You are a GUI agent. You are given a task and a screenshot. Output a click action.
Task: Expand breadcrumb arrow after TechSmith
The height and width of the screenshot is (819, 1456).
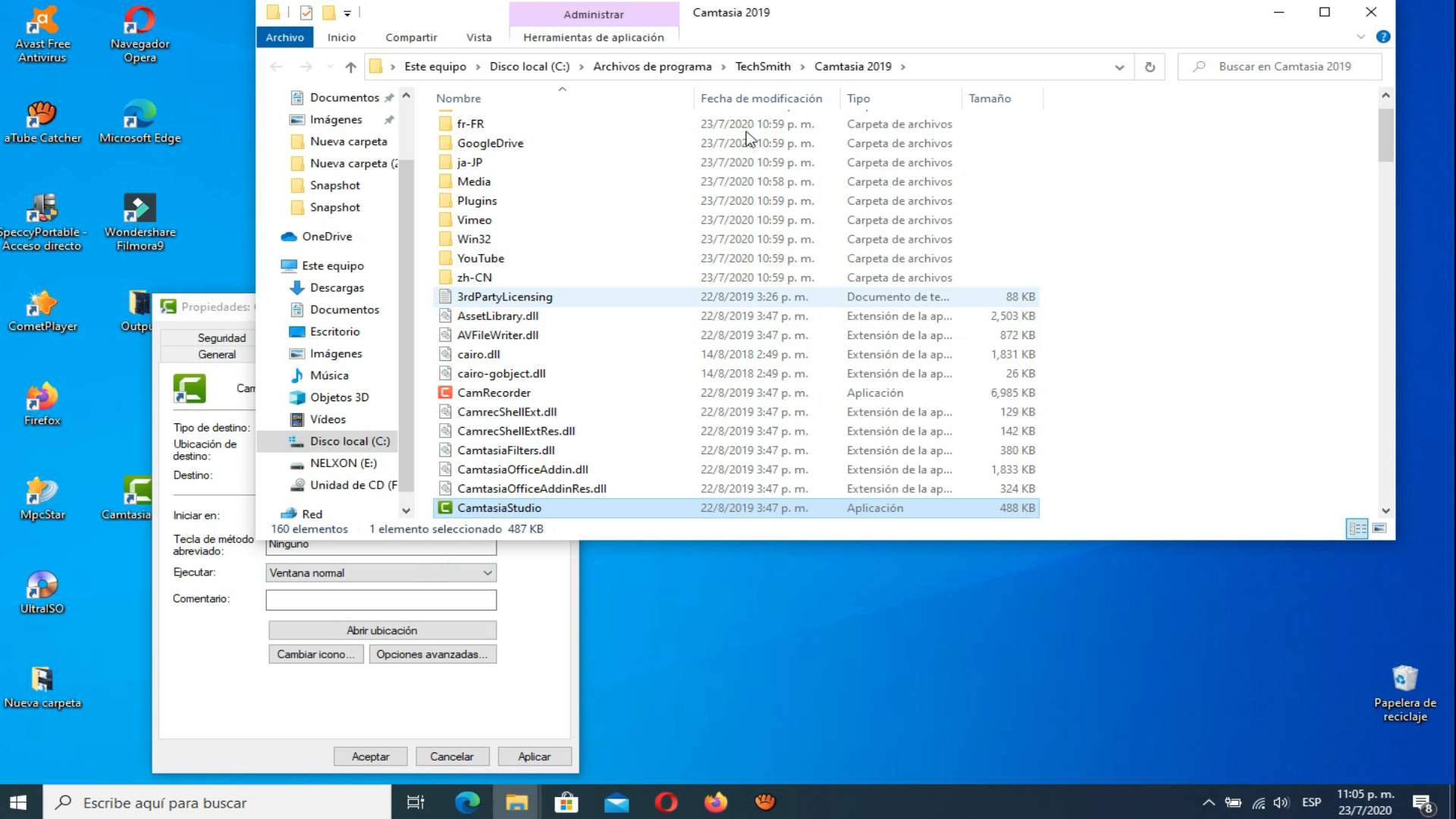point(803,67)
